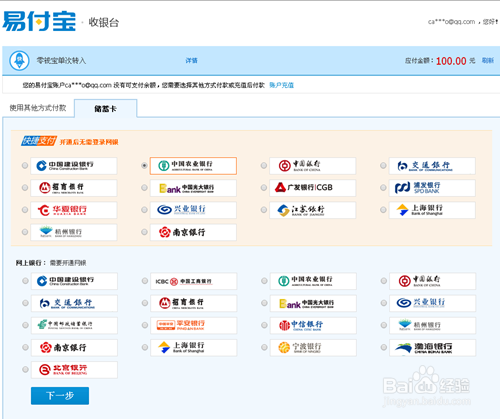Pick 中国光大银行 card in 快捷支付 section
The image size is (500, 419).
pyautogui.click(x=193, y=188)
